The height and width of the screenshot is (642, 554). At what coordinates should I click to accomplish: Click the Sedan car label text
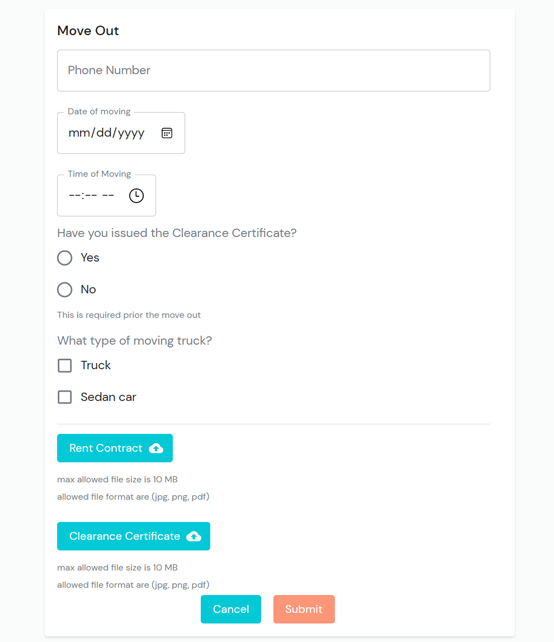tap(108, 397)
